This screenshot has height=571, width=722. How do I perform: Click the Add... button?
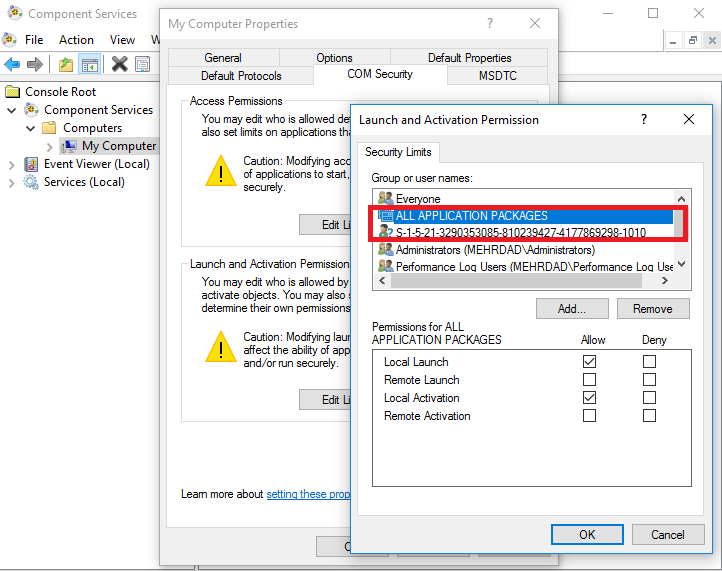[x=572, y=309]
